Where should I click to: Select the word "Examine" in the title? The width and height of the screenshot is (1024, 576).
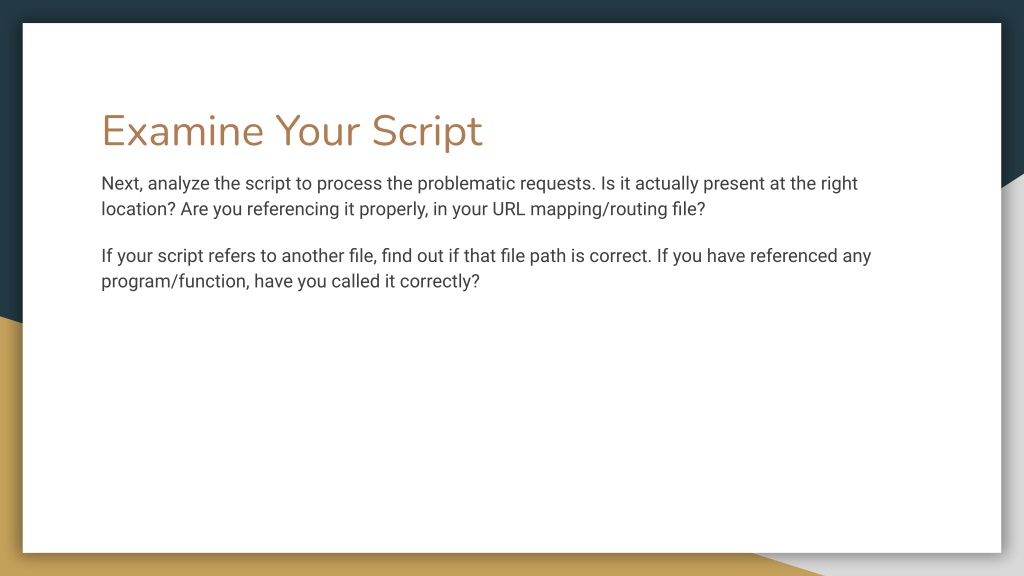click(x=183, y=131)
